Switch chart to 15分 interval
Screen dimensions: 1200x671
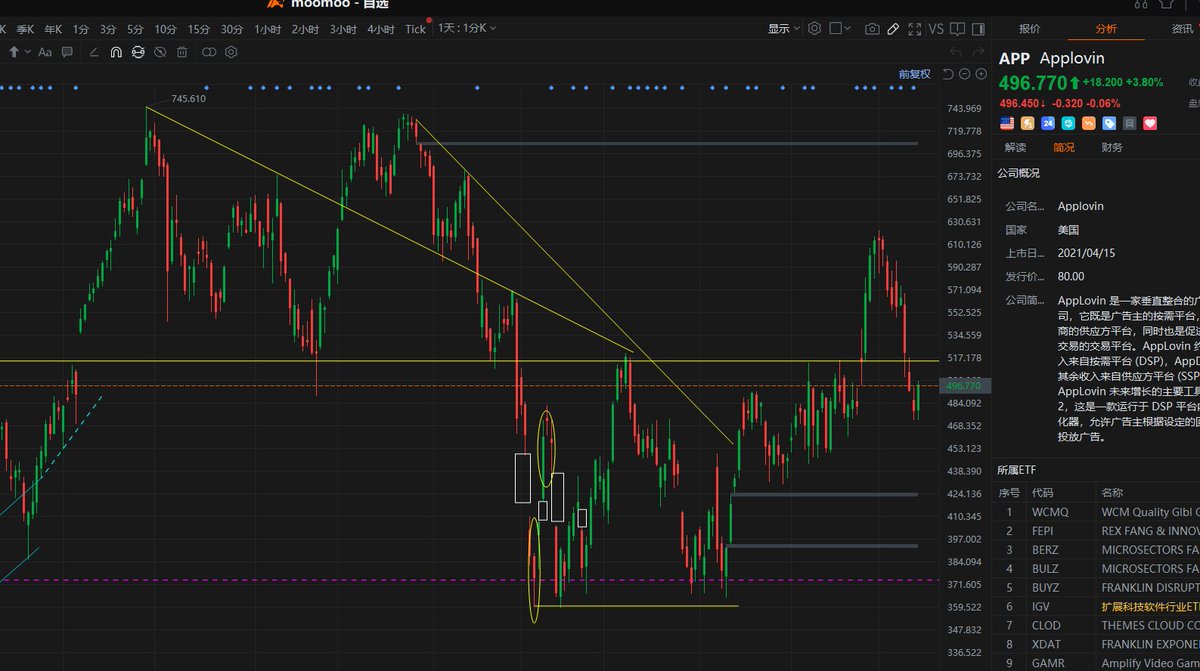(199, 29)
